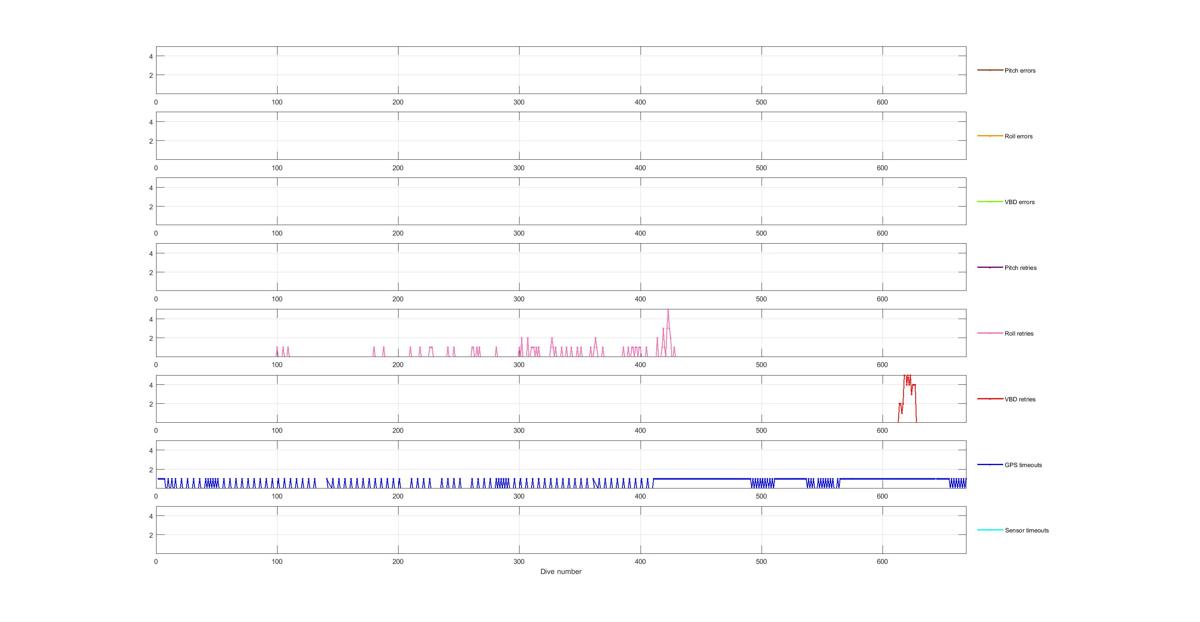The height and width of the screenshot is (622, 1200).
Task: Click the 500 tick under Roll retries plot
Action: tap(761, 364)
